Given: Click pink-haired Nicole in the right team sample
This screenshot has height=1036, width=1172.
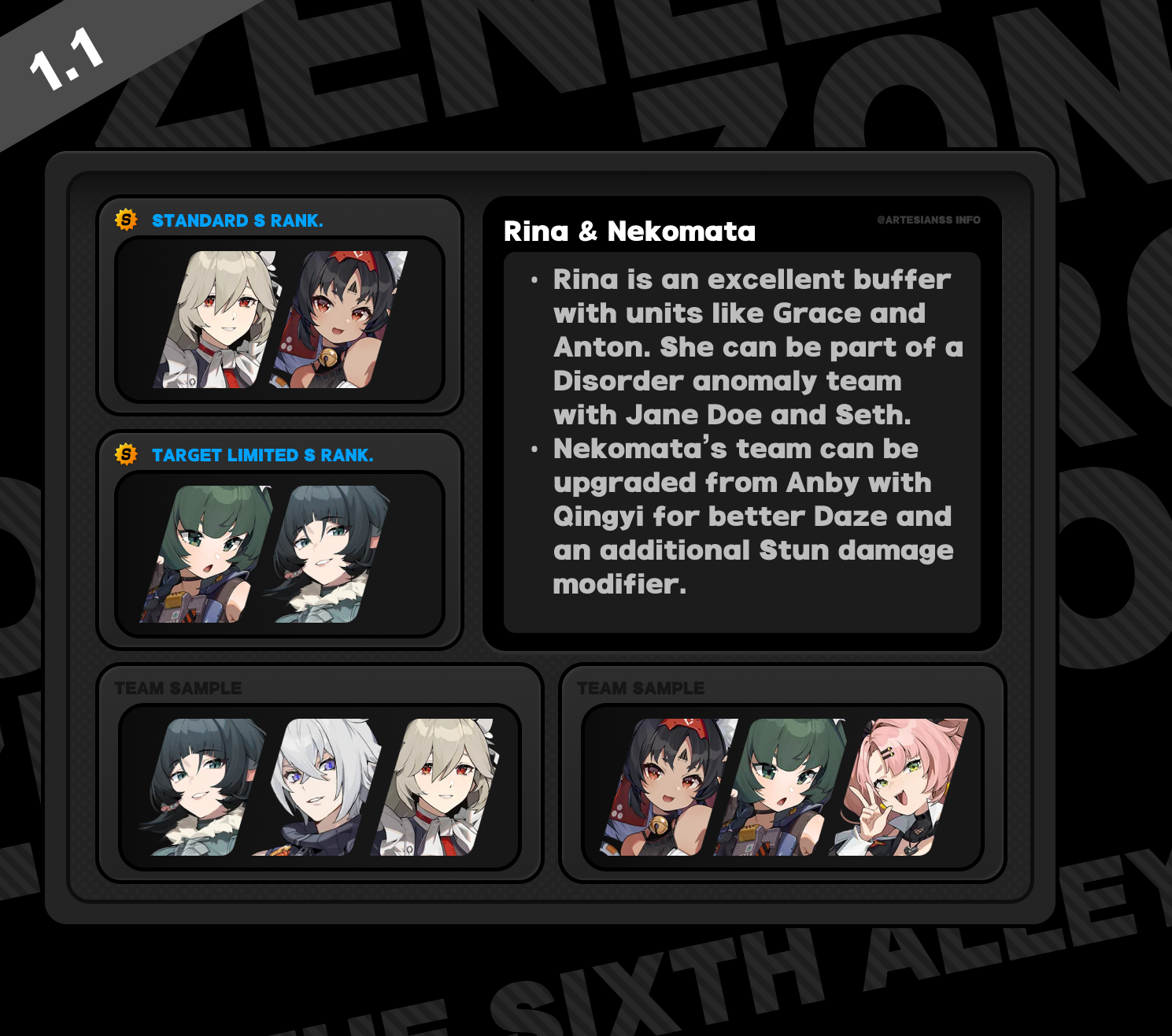Looking at the screenshot, I should click(898, 787).
